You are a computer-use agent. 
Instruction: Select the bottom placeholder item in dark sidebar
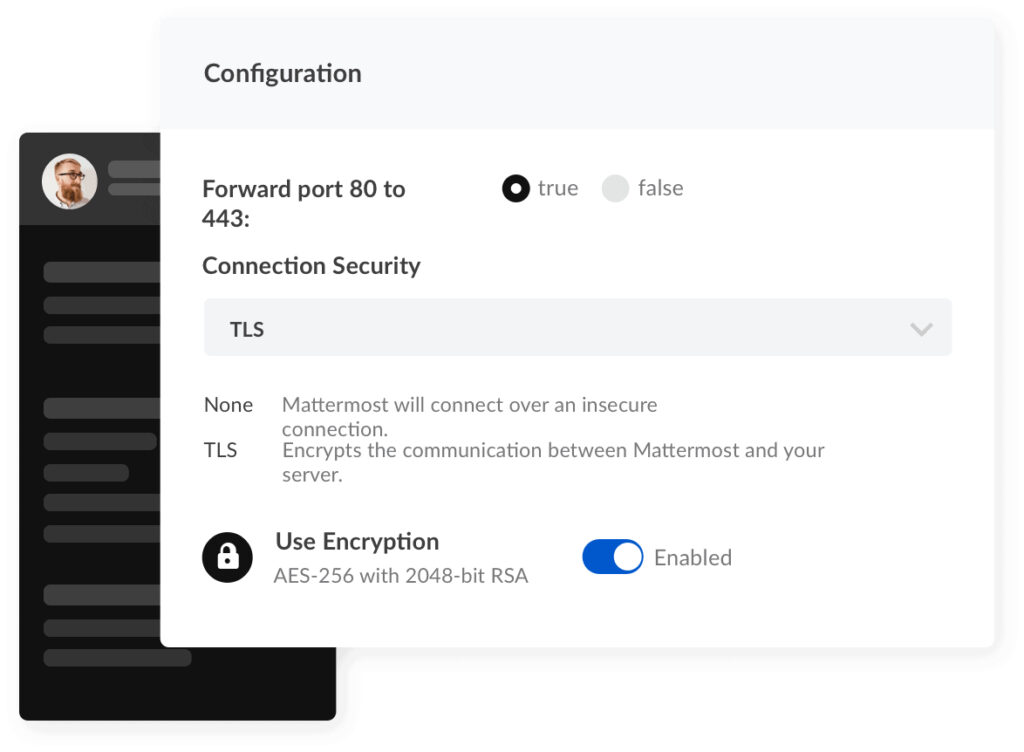[x=118, y=657]
